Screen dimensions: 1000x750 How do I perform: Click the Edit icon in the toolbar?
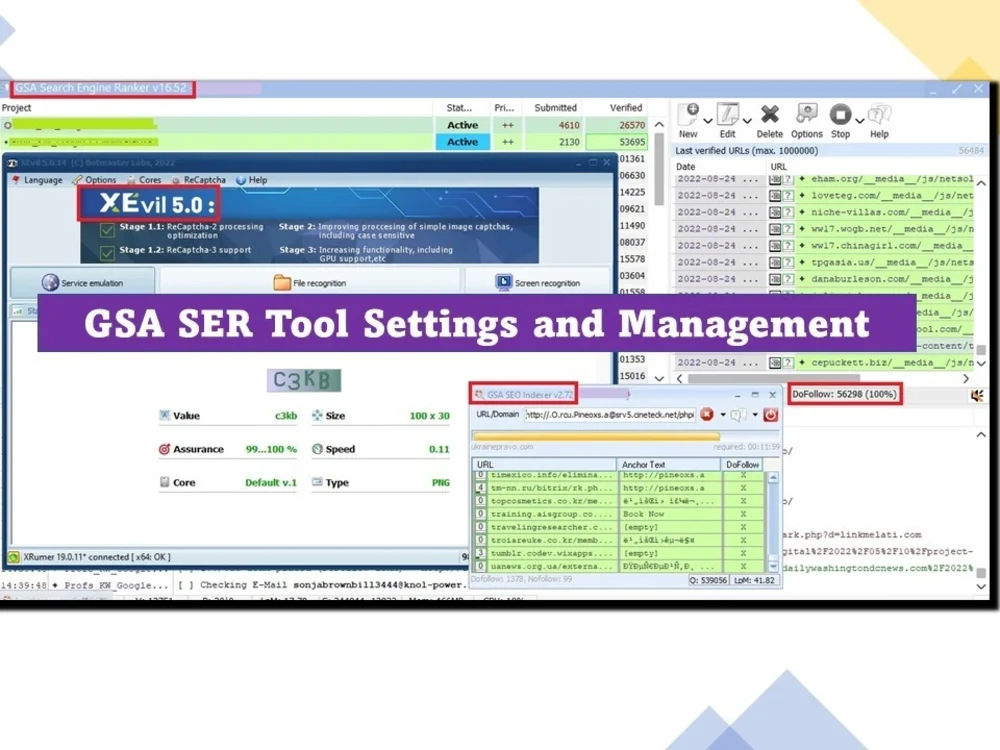click(x=727, y=113)
